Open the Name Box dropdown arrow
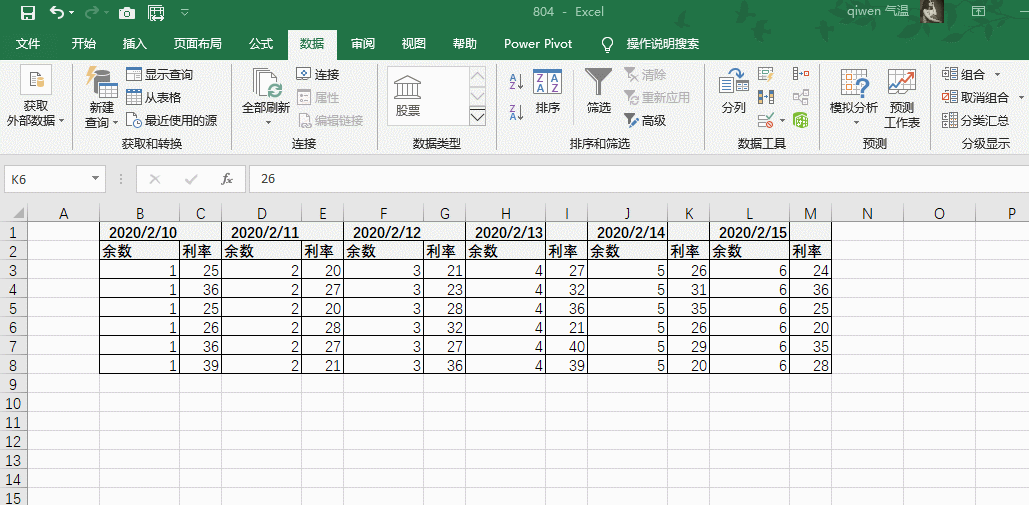Screen dimensions: 1029x505 tap(96, 179)
